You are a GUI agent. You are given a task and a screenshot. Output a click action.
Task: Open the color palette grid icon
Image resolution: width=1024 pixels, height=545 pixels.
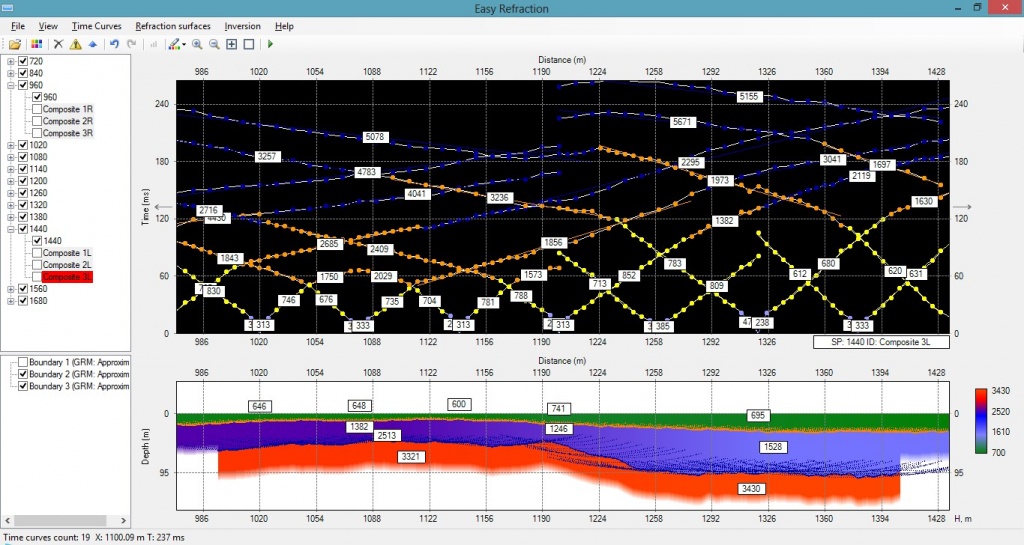(x=36, y=44)
